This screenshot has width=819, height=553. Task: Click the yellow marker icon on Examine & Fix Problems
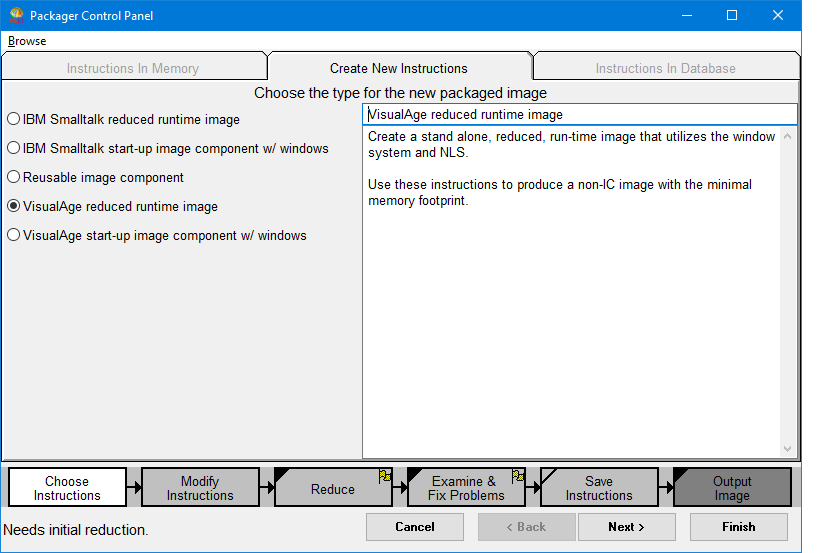(518, 476)
